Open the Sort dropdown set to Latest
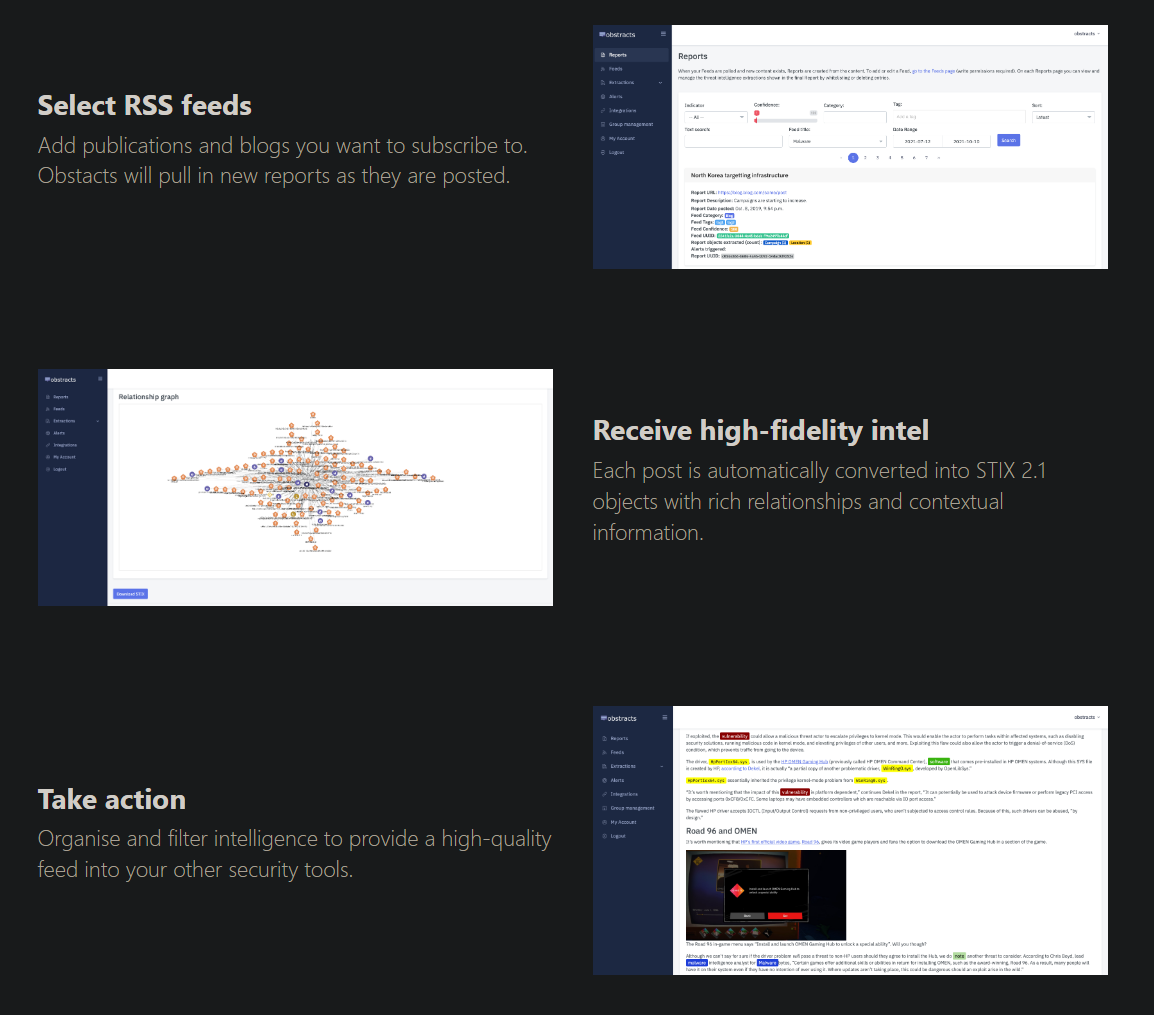 click(1062, 117)
